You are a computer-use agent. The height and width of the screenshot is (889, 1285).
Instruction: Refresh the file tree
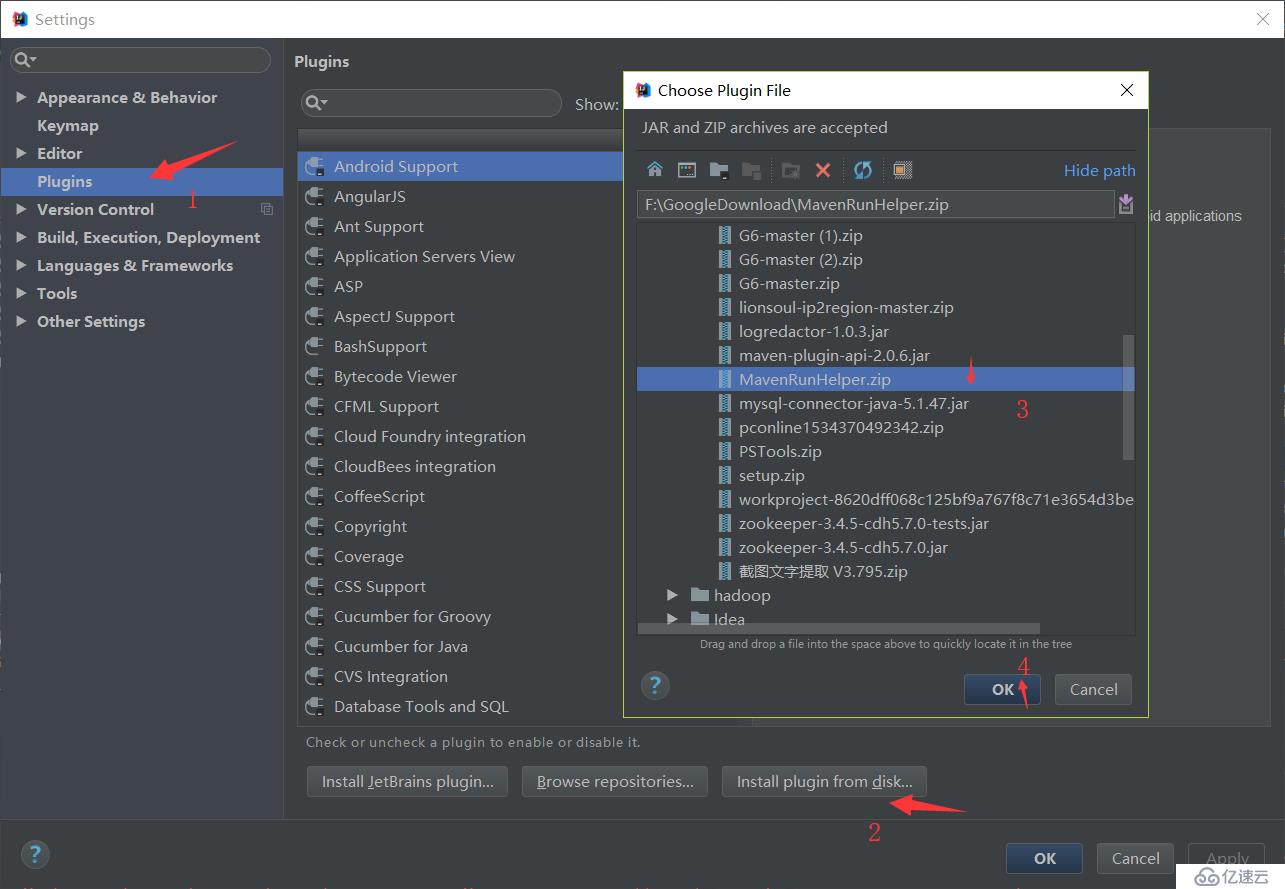pyautogui.click(x=863, y=170)
